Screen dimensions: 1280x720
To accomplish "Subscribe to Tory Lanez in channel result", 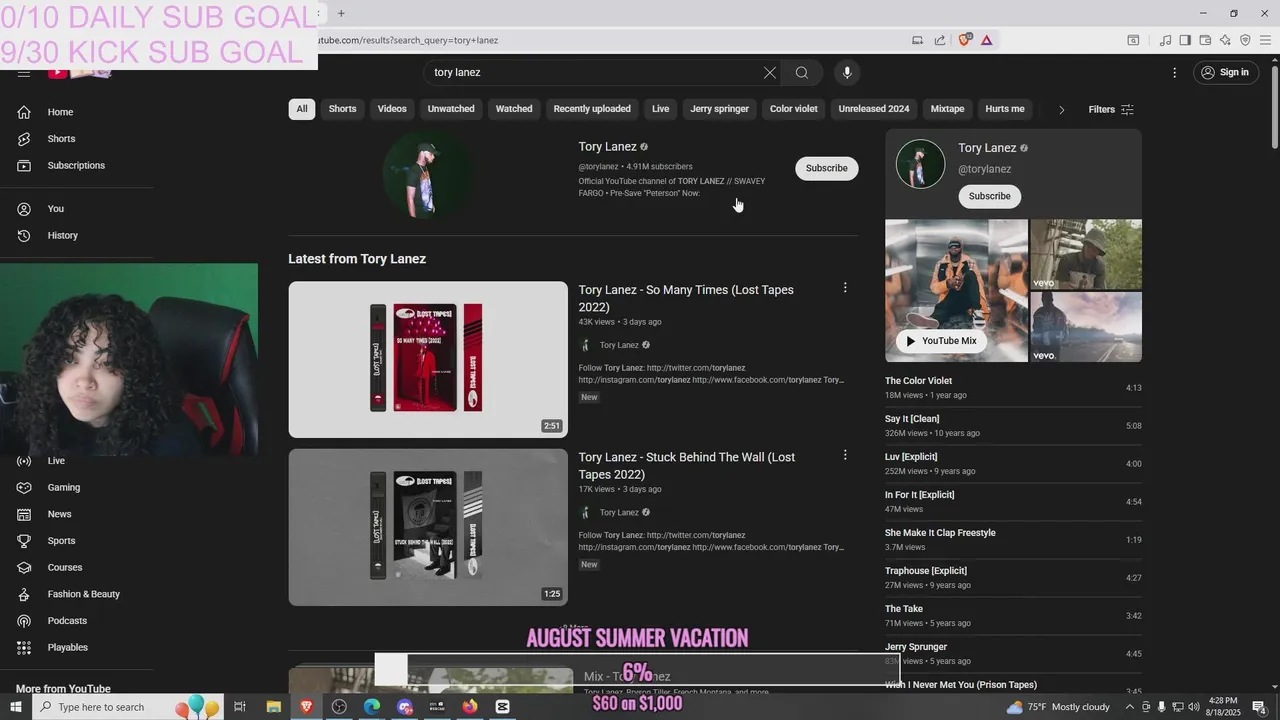I will coord(827,168).
